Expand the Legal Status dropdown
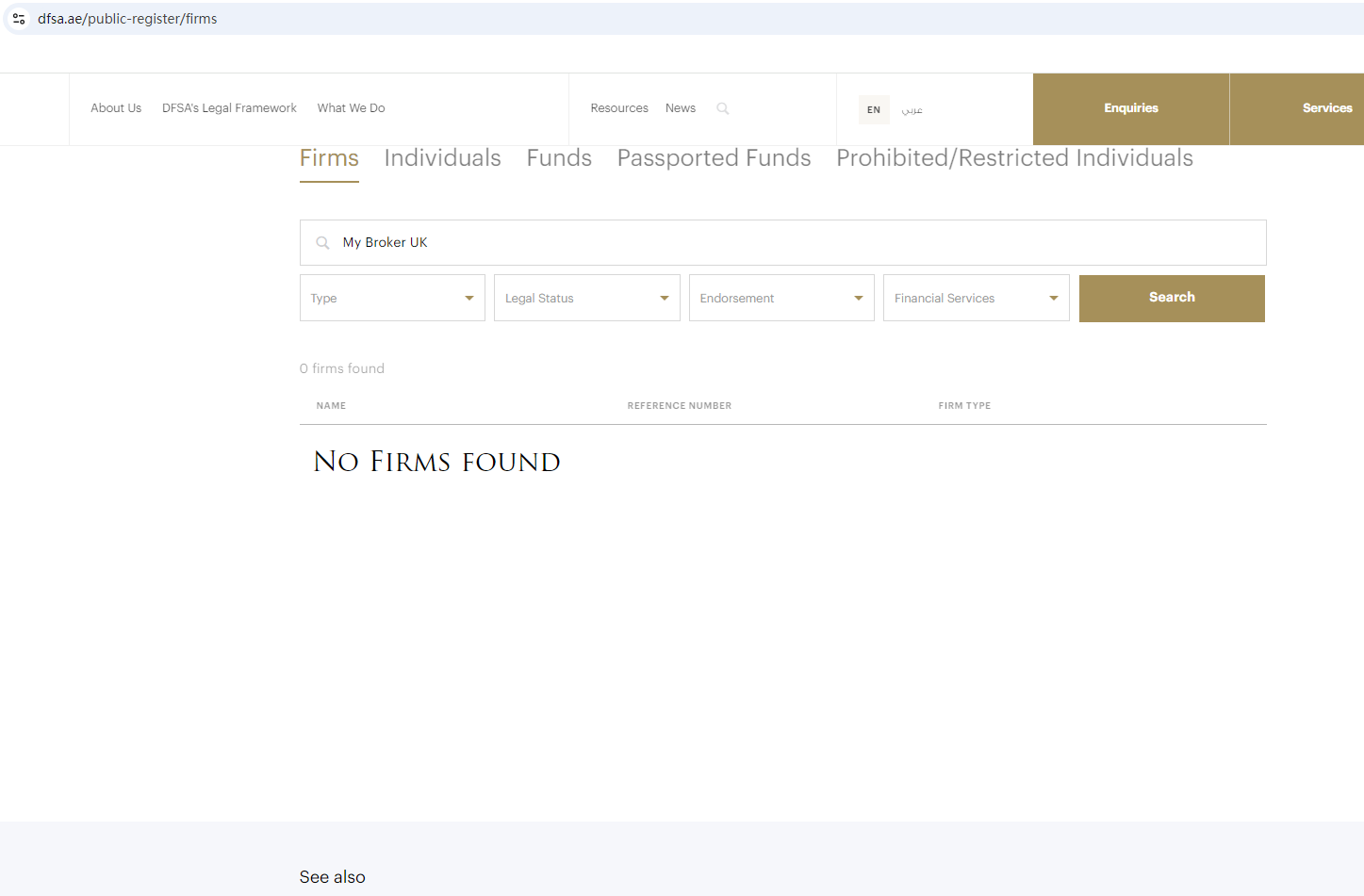 pos(587,298)
